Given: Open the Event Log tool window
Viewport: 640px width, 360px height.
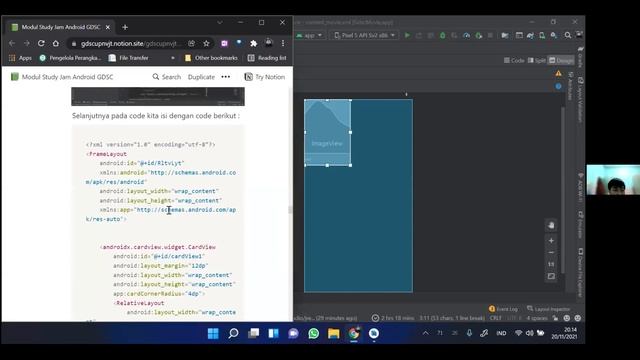Looking at the screenshot, I should [503, 309].
